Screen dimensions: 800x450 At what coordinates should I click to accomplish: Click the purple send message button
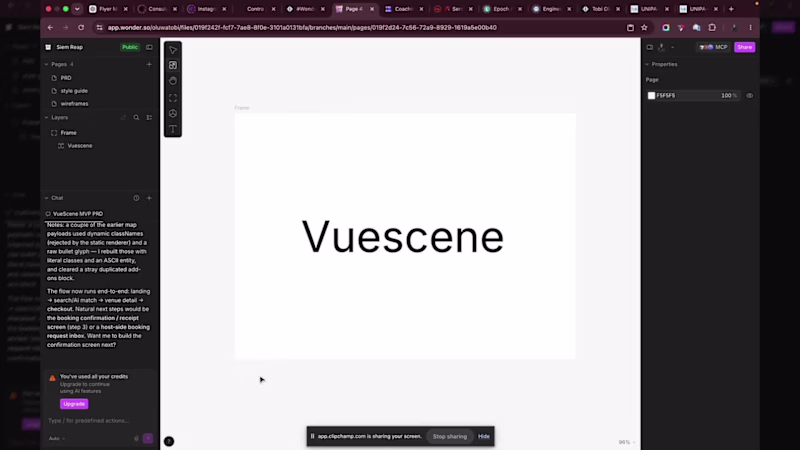point(148,438)
